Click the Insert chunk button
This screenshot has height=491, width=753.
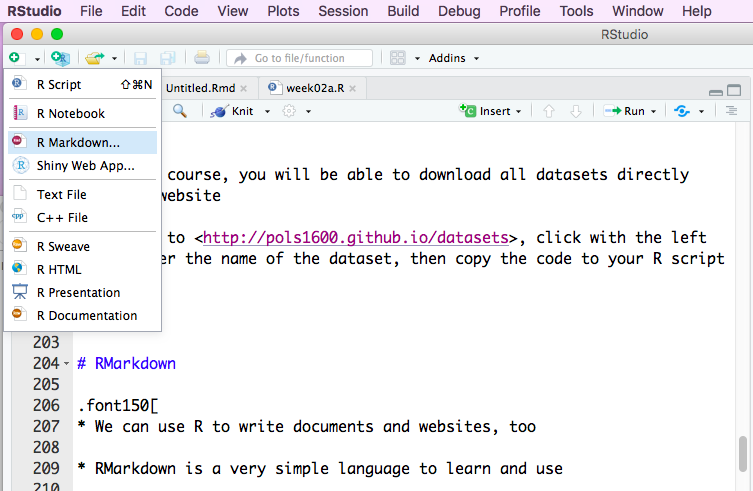(x=485, y=111)
